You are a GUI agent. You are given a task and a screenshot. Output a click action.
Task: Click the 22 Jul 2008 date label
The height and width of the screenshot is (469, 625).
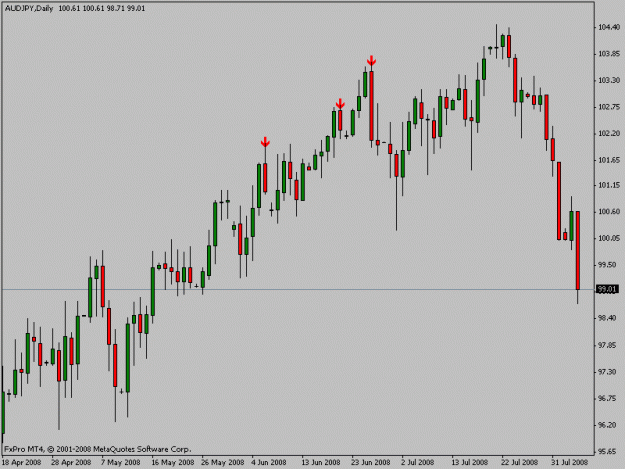click(x=519, y=462)
